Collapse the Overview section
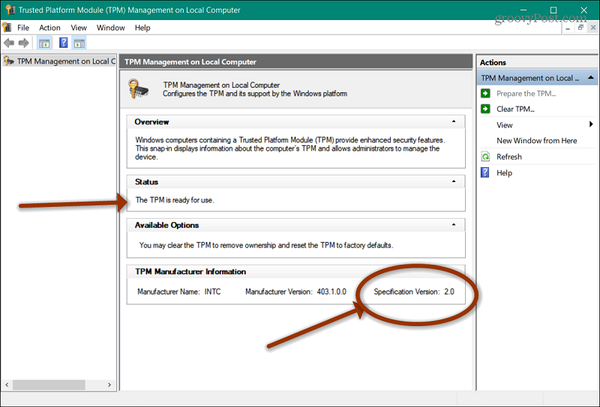 click(x=455, y=121)
